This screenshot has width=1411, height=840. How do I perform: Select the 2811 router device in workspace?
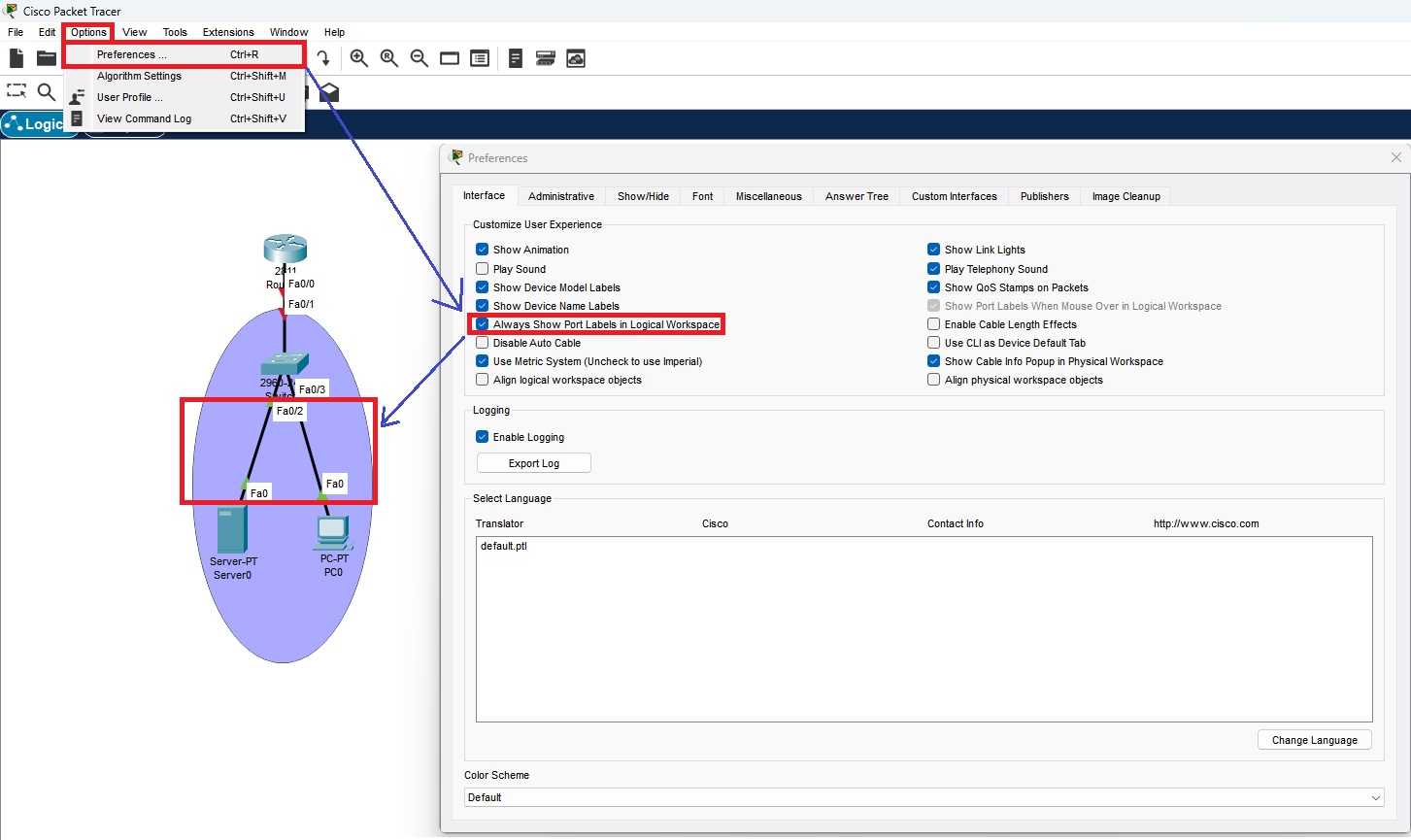[x=285, y=249]
